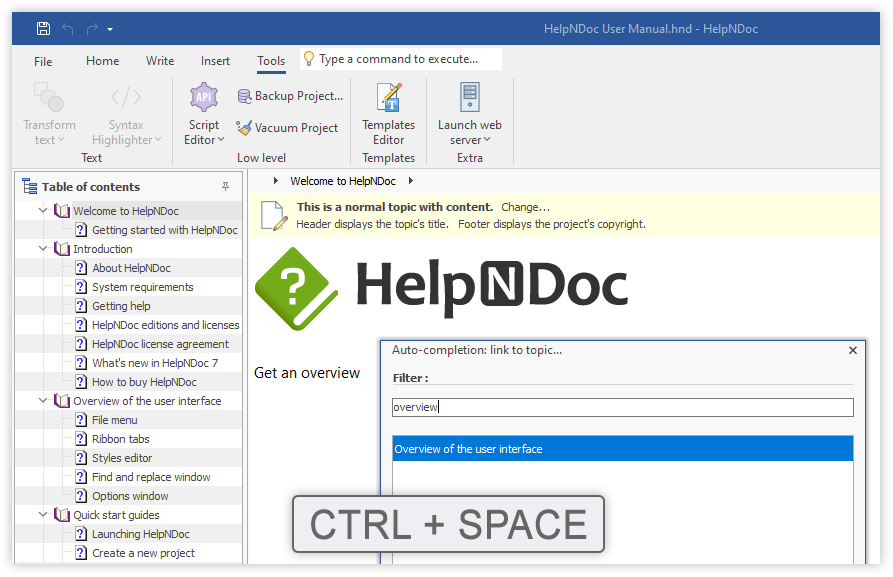This screenshot has width=893, height=577.
Task: Collapse the Introduction tree node
Action: point(43,249)
